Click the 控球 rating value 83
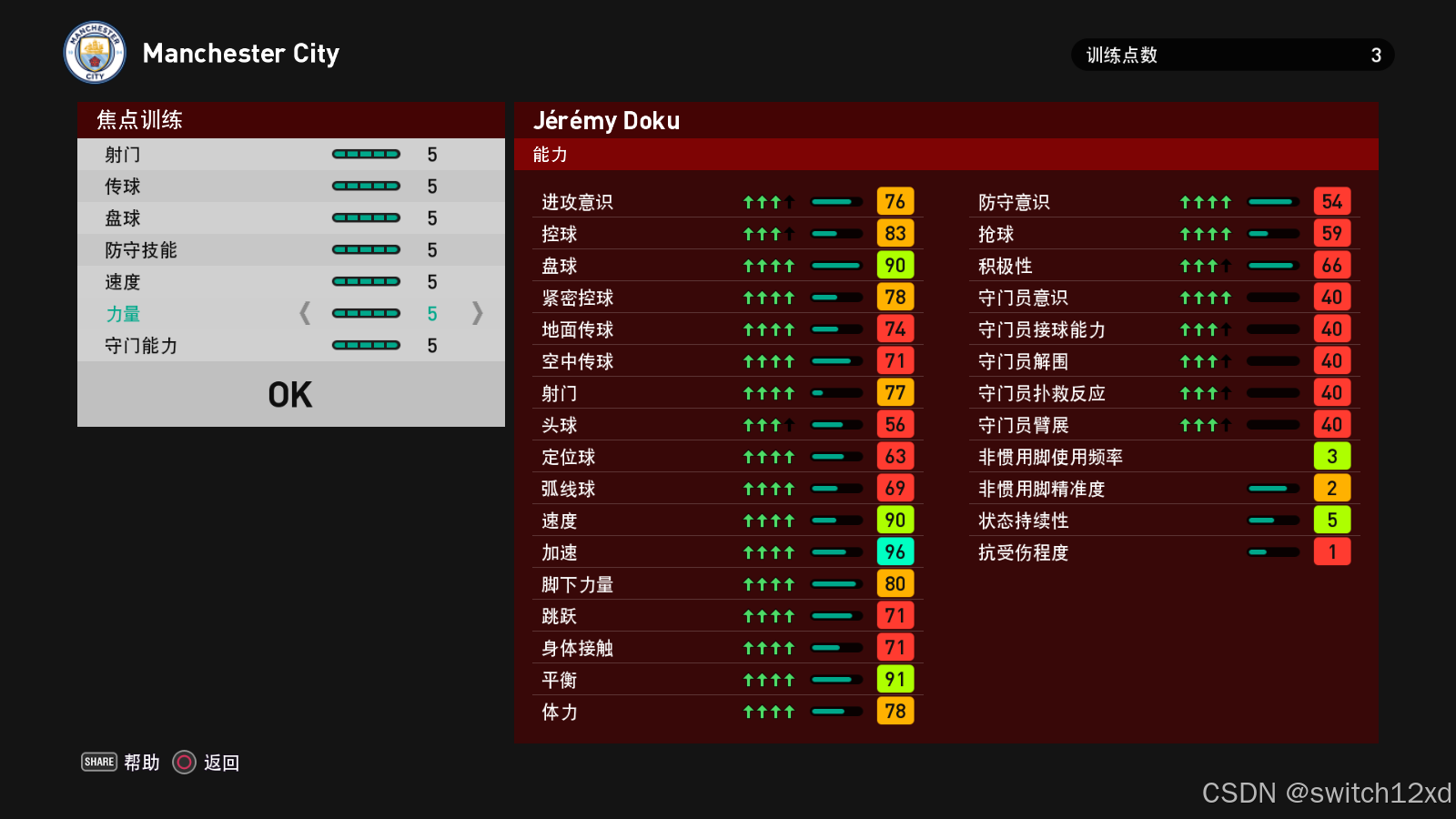Viewport: 1456px width, 819px height. (x=895, y=233)
